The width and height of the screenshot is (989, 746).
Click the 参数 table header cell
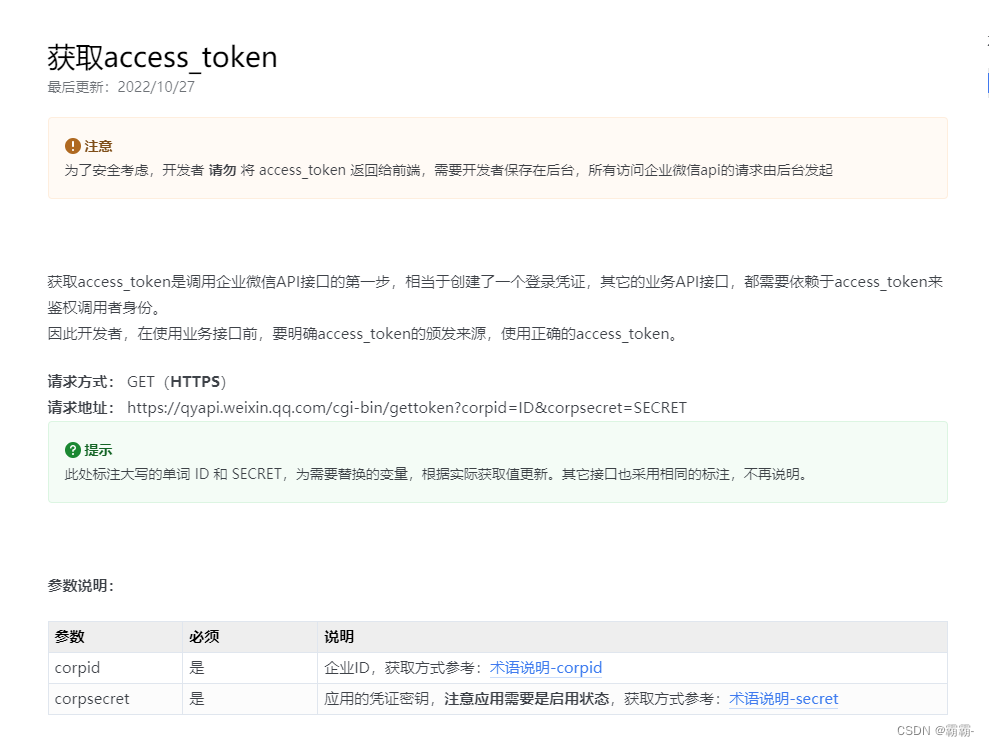click(115, 637)
